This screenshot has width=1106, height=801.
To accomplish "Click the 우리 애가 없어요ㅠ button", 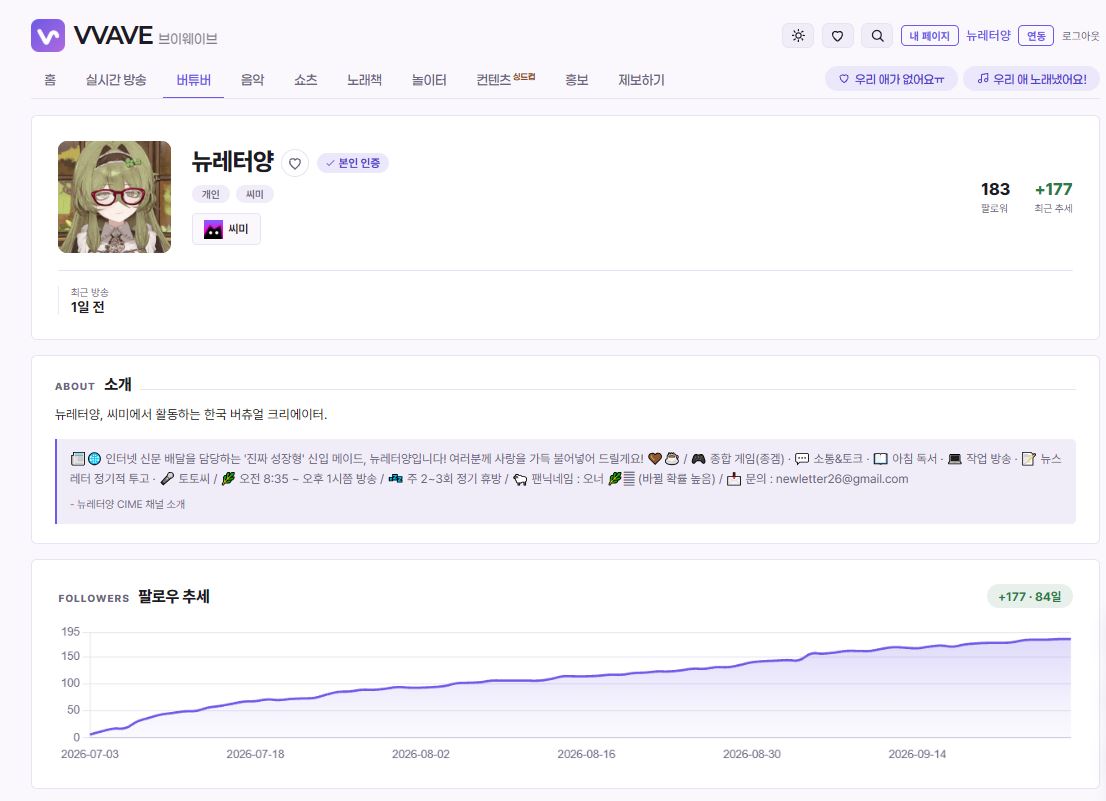I will pos(891,79).
